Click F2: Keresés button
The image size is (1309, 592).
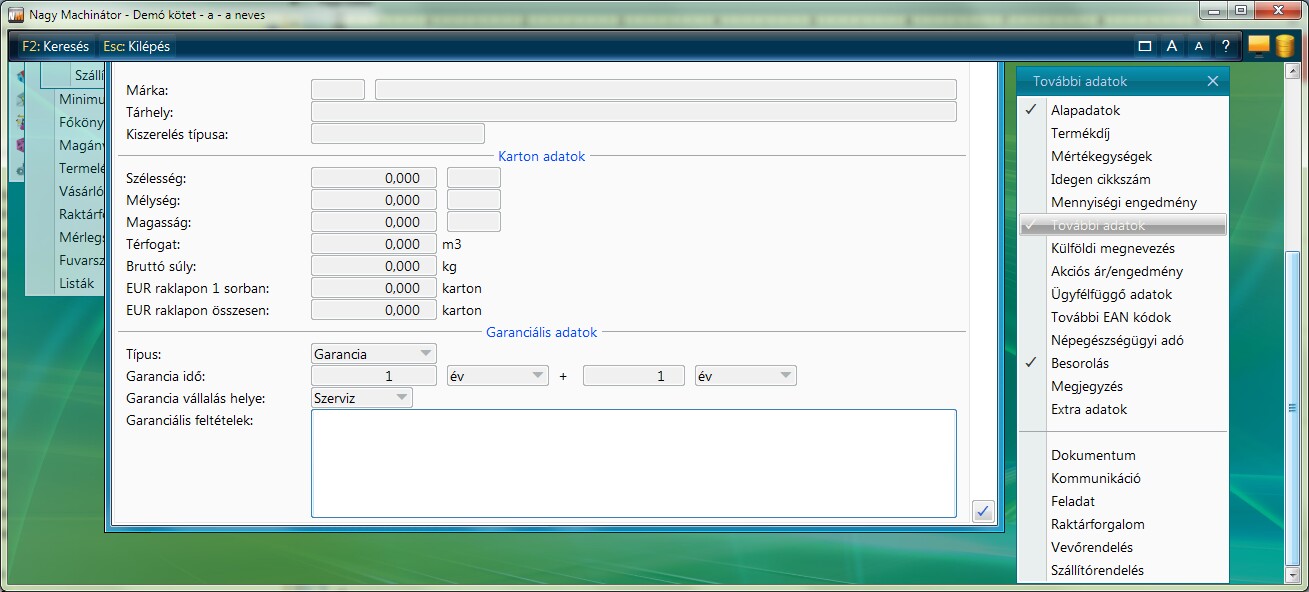tap(55, 46)
